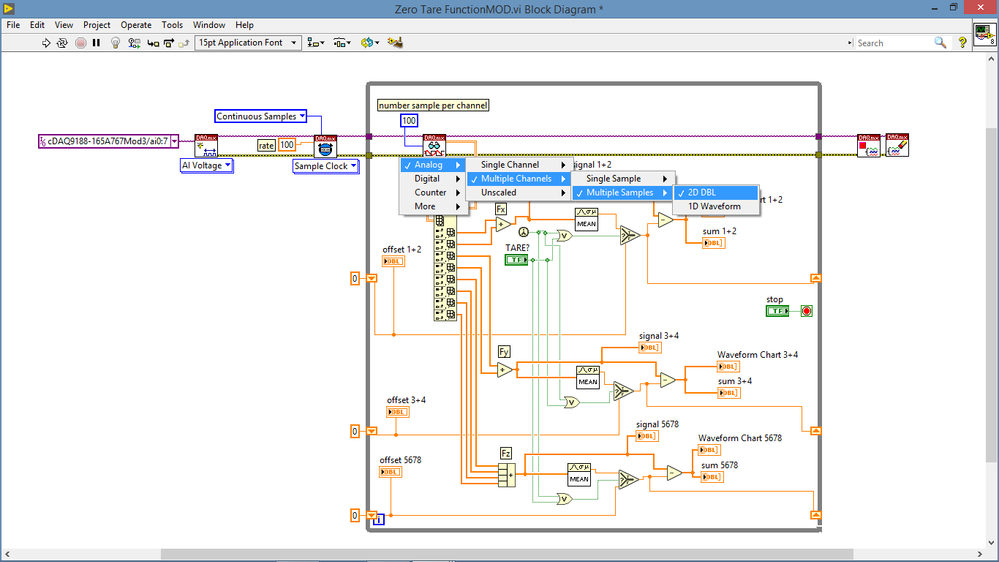999x562 pixels.
Task: Open the Window menu
Action: coord(209,25)
